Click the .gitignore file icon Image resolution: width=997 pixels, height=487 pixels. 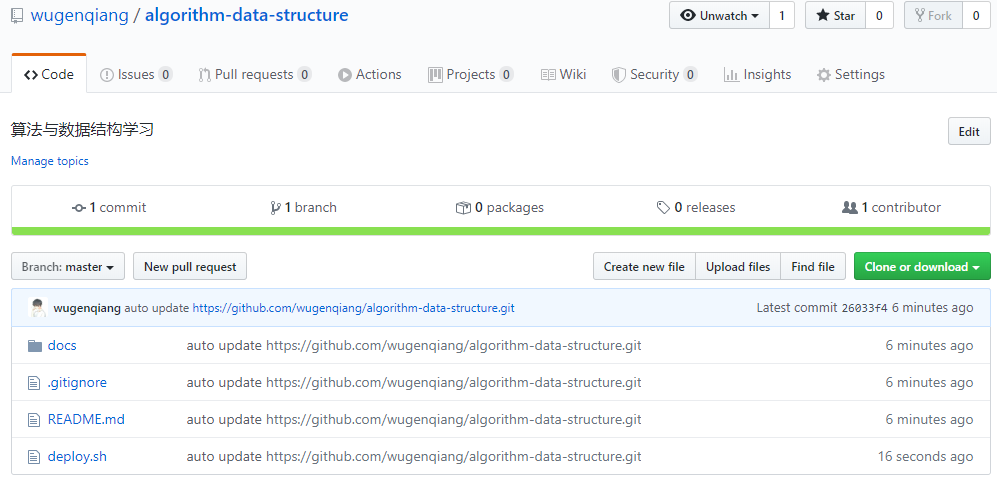pos(35,383)
